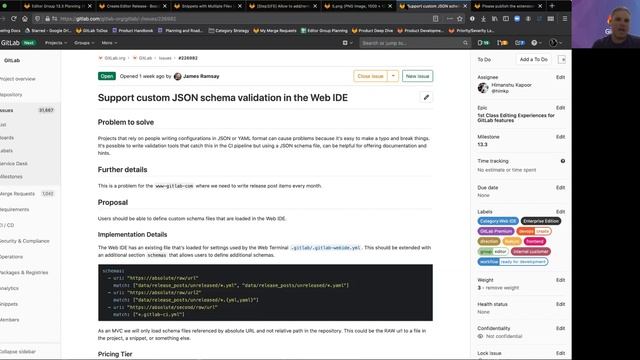
Task: Collapse the right sidebar with chevron toggle
Action: (562, 60)
